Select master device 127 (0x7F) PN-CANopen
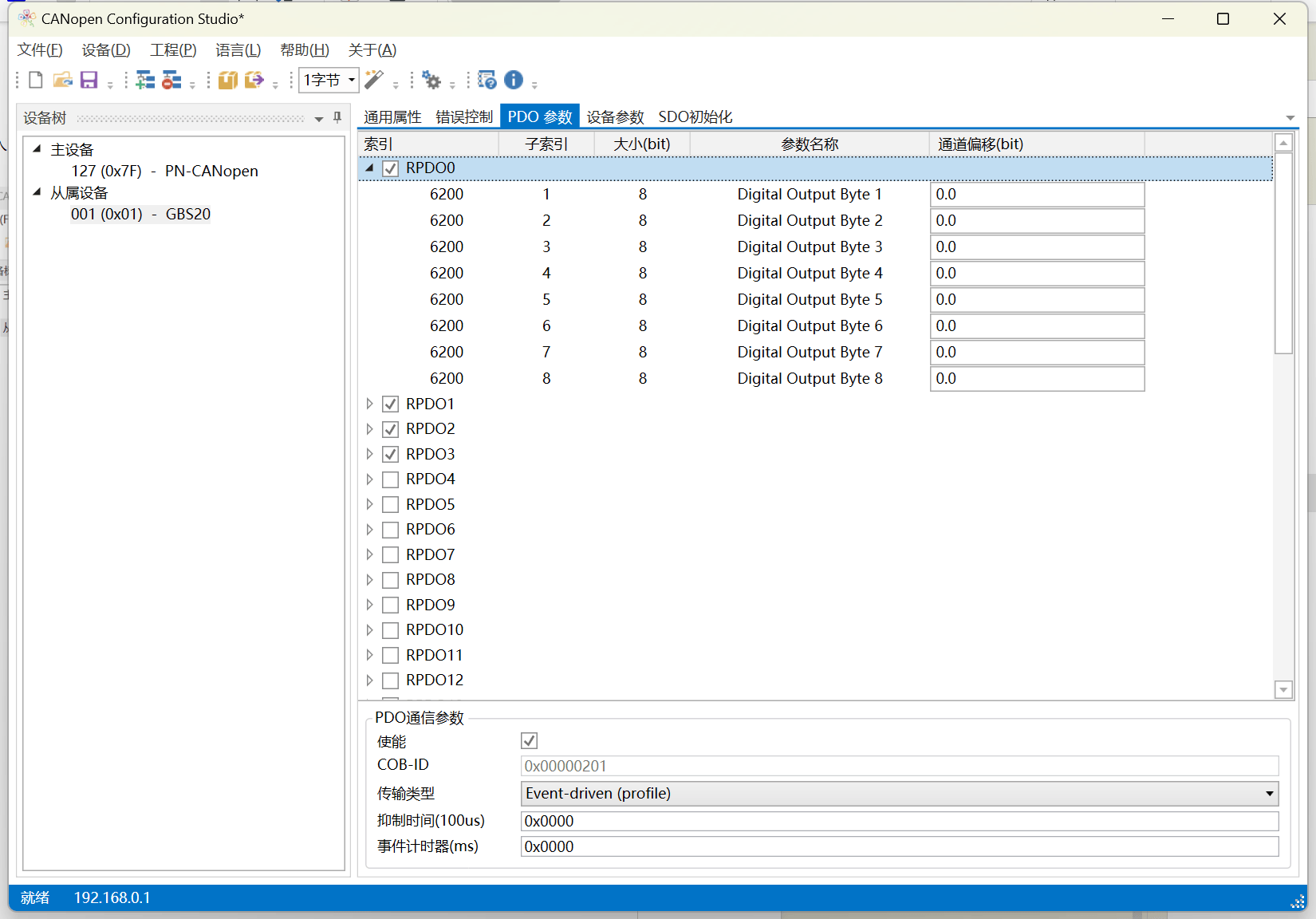The image size is (1316, 919). click(164, 171)
